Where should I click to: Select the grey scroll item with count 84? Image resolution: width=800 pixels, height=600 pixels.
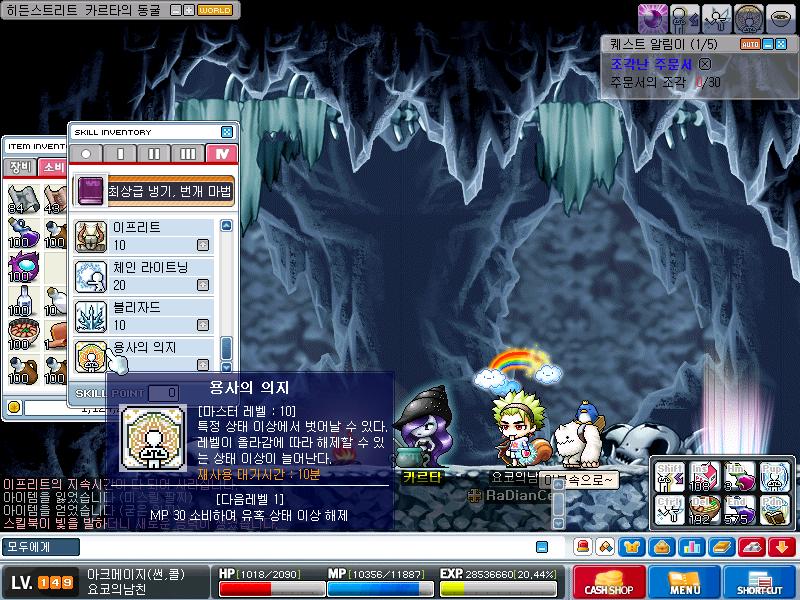23,199
